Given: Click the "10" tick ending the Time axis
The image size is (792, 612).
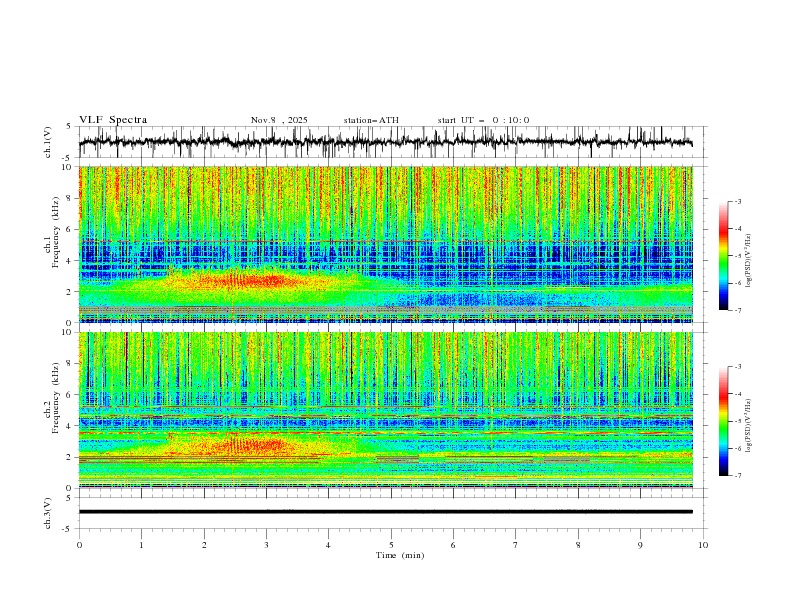Looking at the screenshot, I should [703, 545].
